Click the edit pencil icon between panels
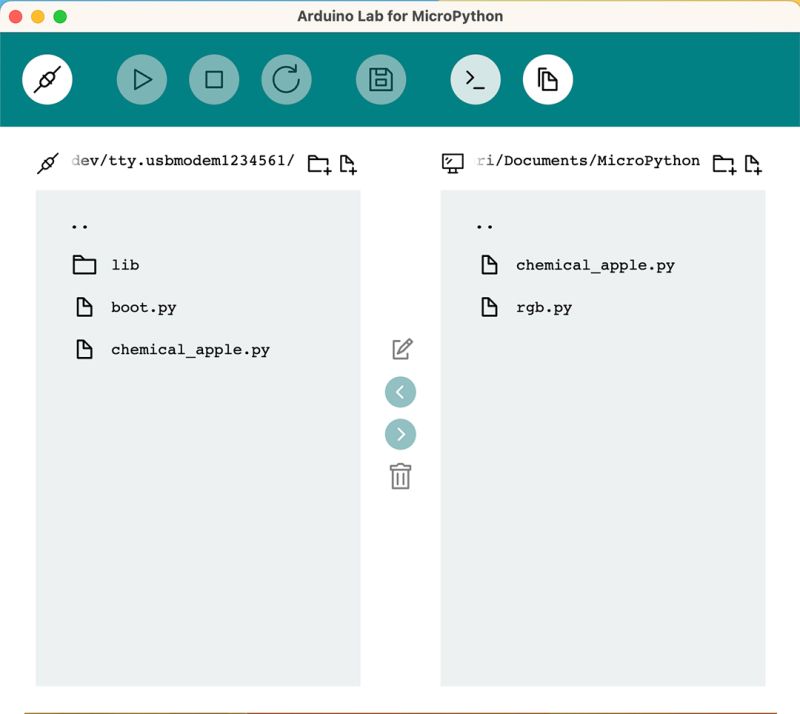Screen dimensions: 800x714 pos(402,349)
